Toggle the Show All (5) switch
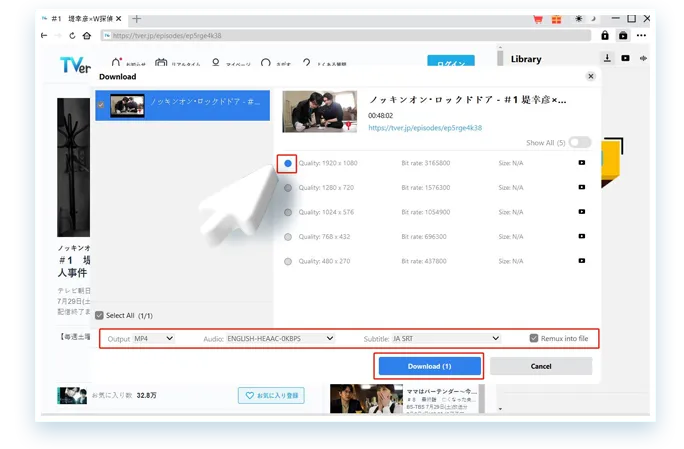Screen dimensions: 684x449 (580, 142)
